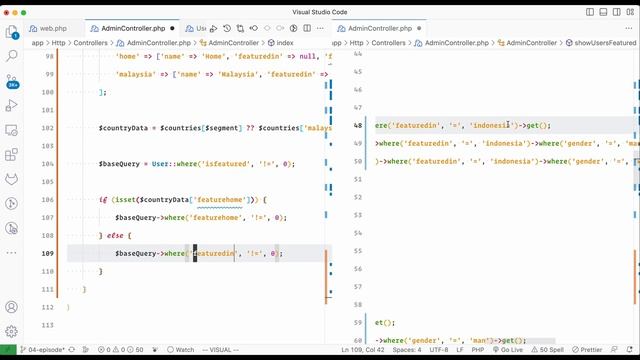The image size is (640, 360).
Task: Click Ln 109, Col 42 position indicator
Action: tap(363, 350)
